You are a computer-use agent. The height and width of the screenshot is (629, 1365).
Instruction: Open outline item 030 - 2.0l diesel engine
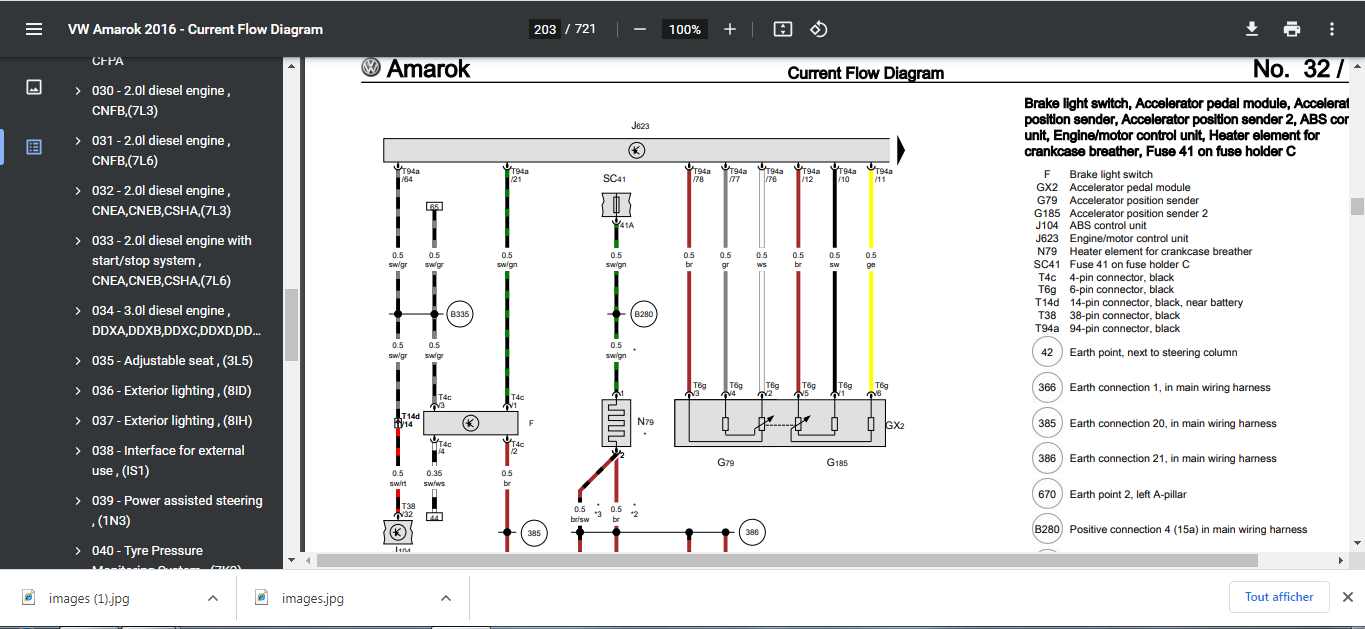[161, 101]
